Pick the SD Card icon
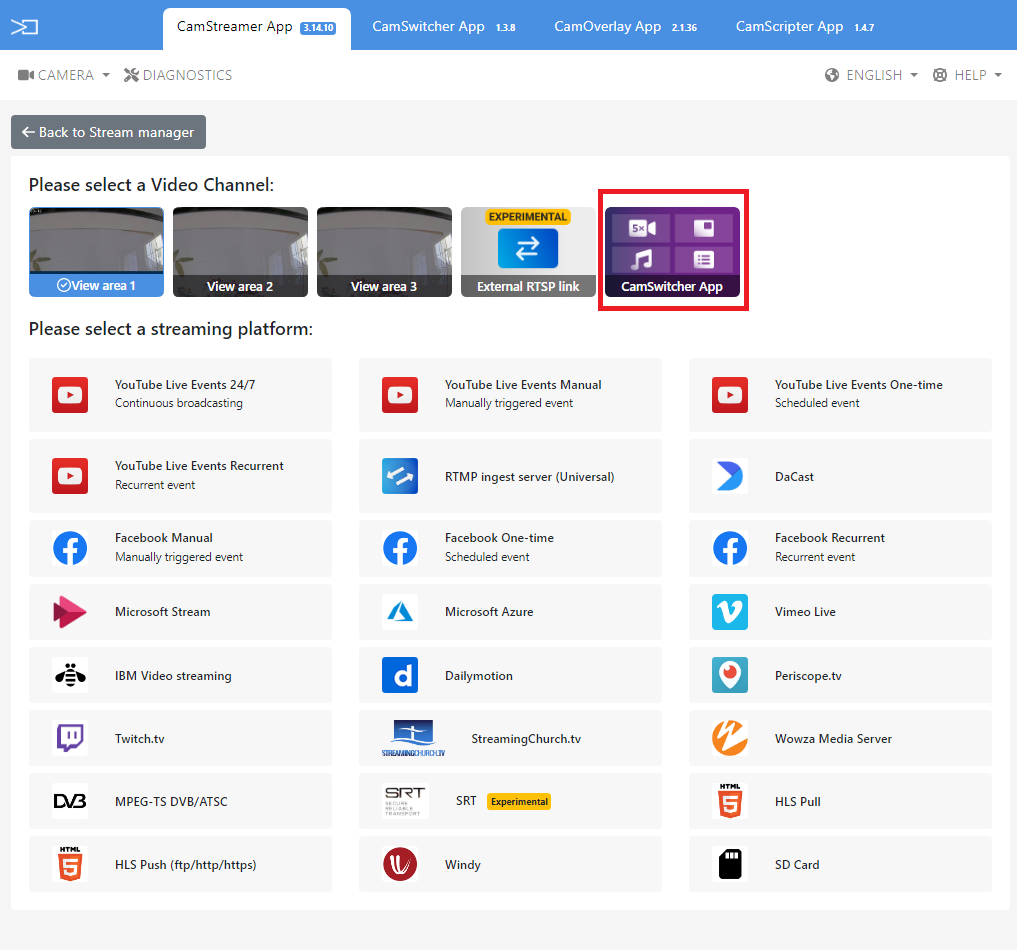1017x950 pixels. (730, 865)
